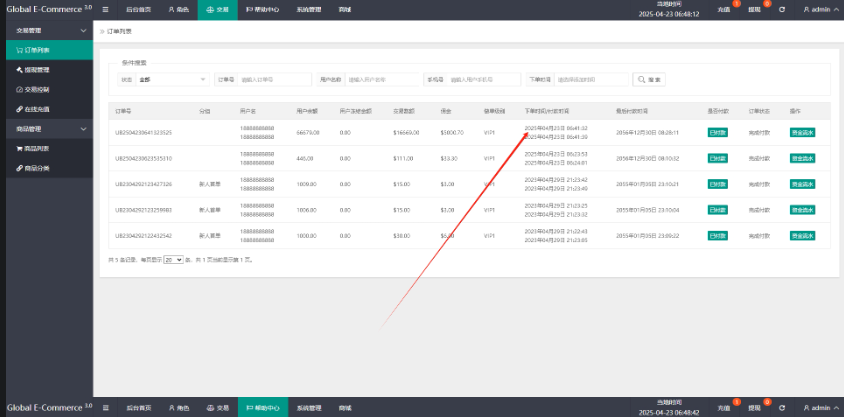Open 提现管理 in the sidebar

click(49, 70)
